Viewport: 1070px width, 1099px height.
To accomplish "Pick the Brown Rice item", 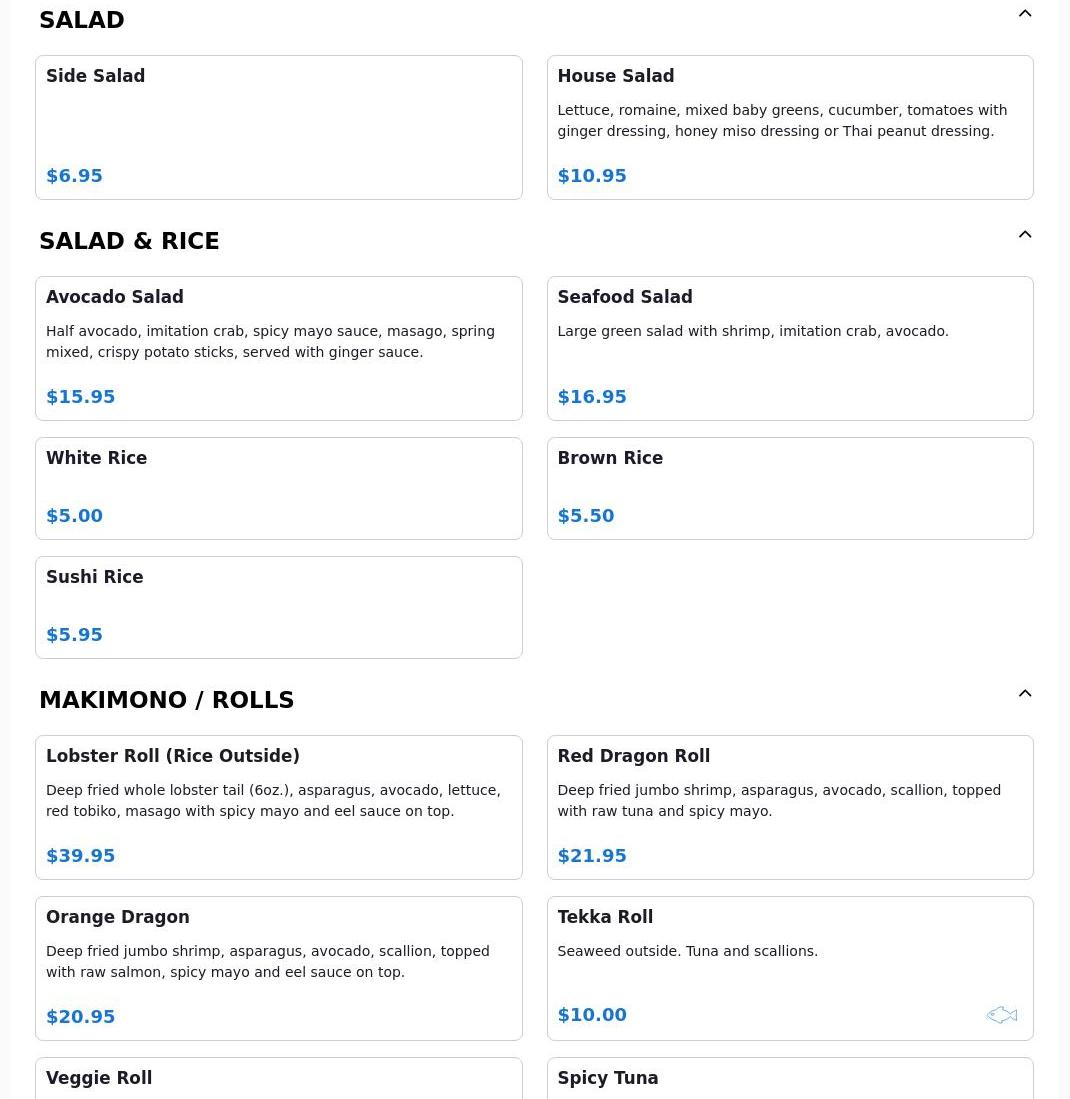I will tap(789, 488).
